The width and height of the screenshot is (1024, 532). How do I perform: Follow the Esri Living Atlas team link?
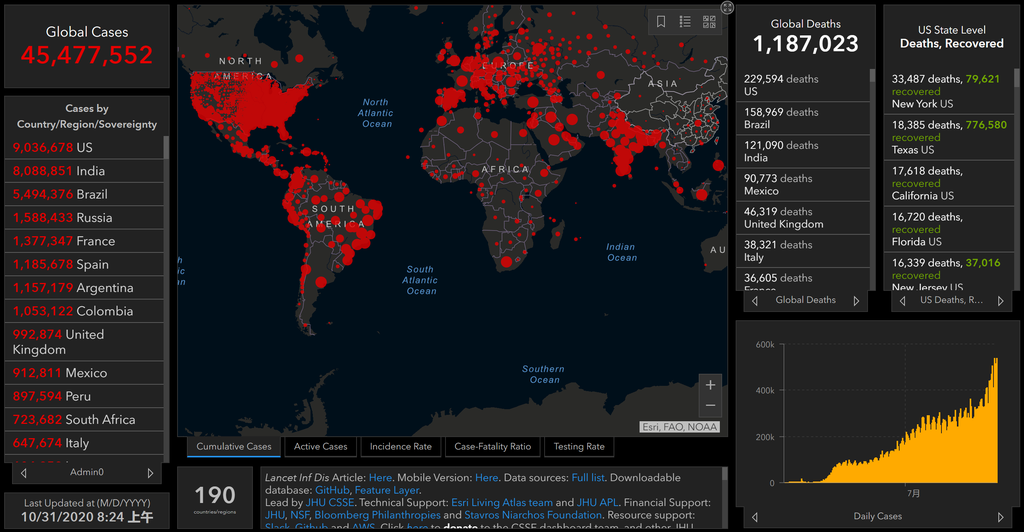click(x=504, y=502)
